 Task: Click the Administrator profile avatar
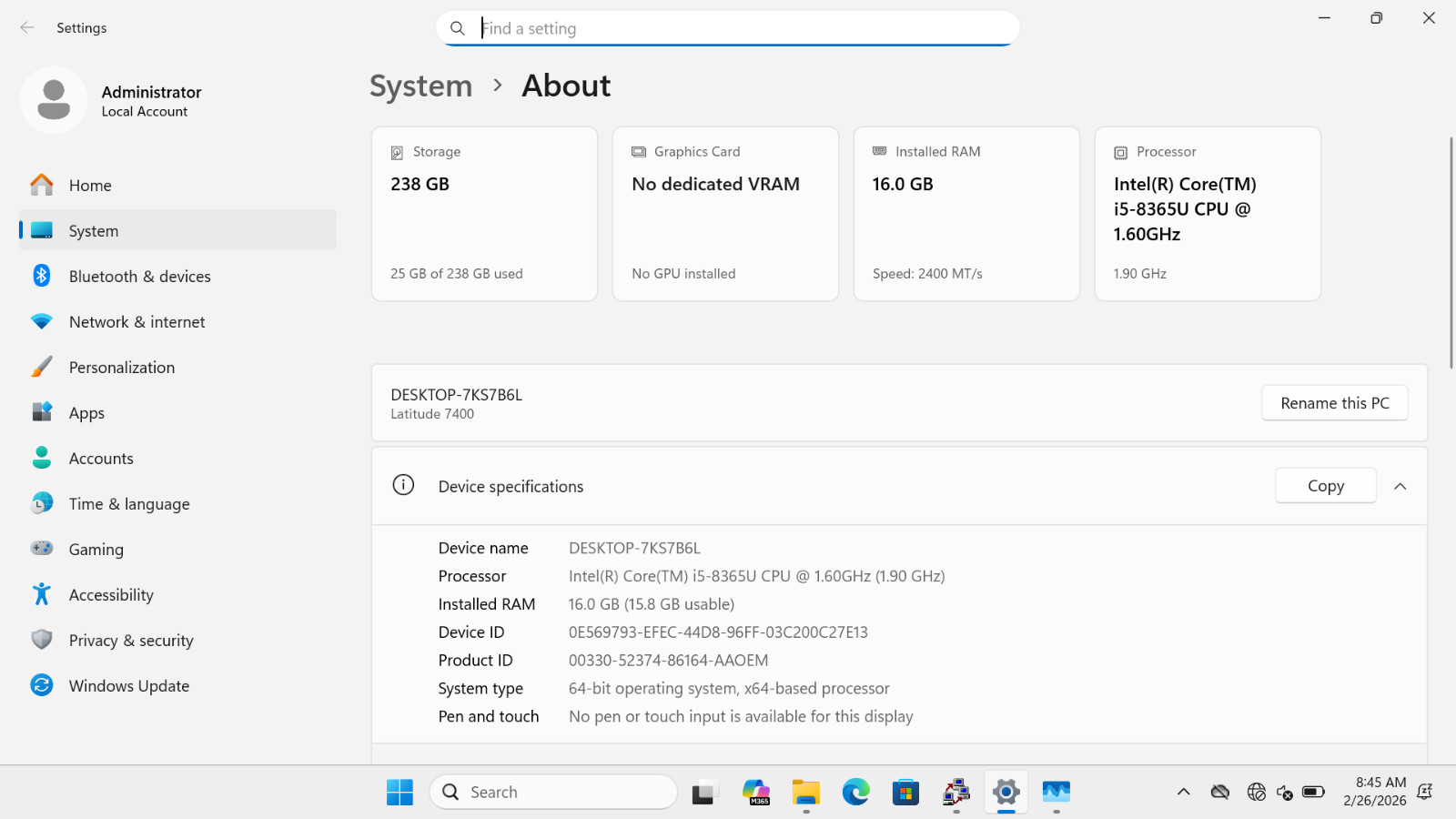coord(54,100)
